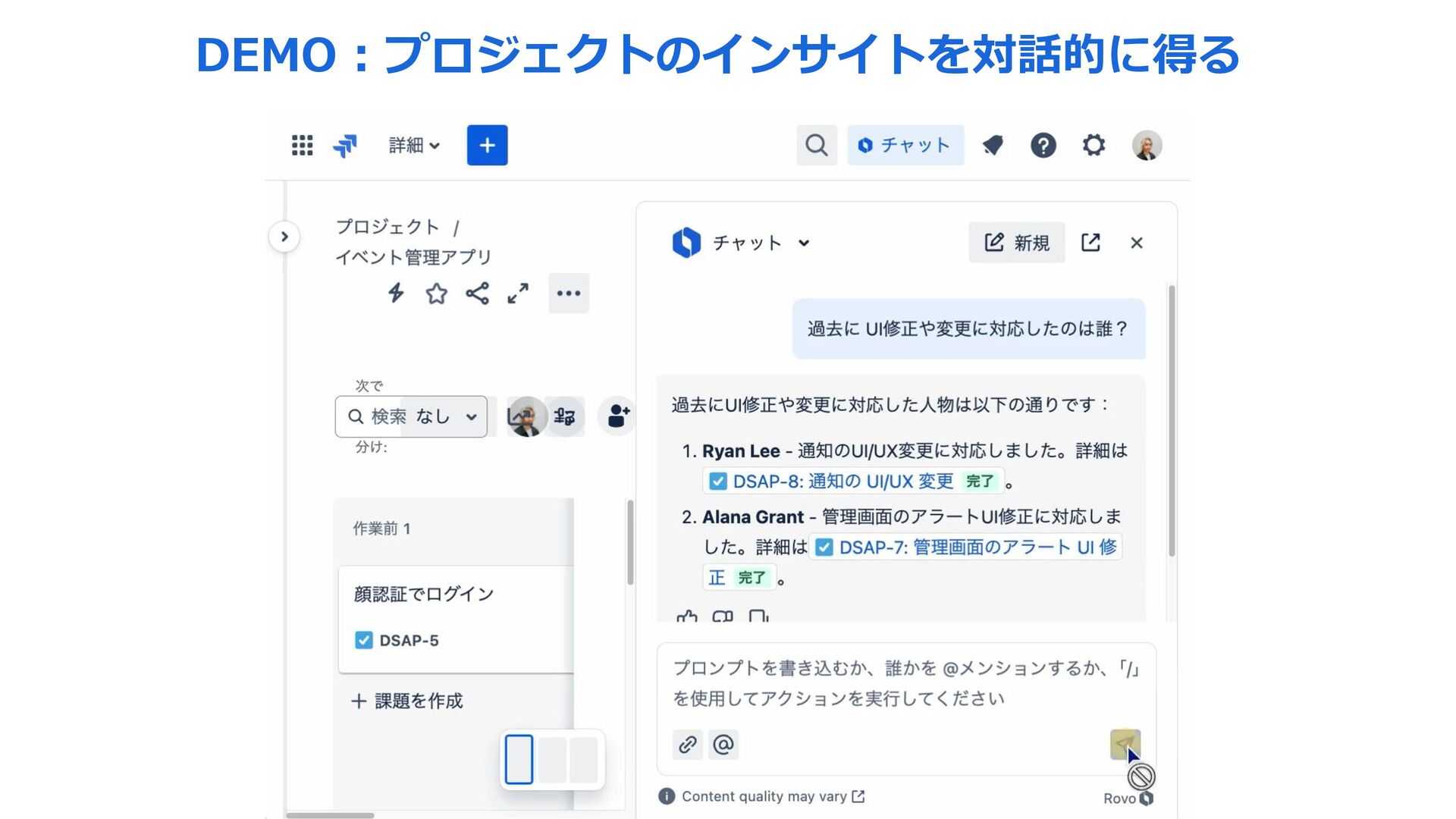
Task: Open the settings gear icon
Action: coord(1093,145)
